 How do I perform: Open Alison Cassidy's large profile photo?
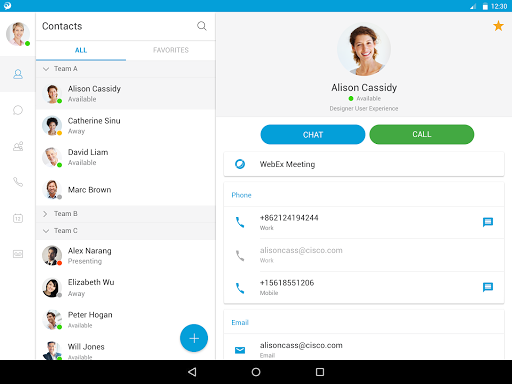point(364,49)
